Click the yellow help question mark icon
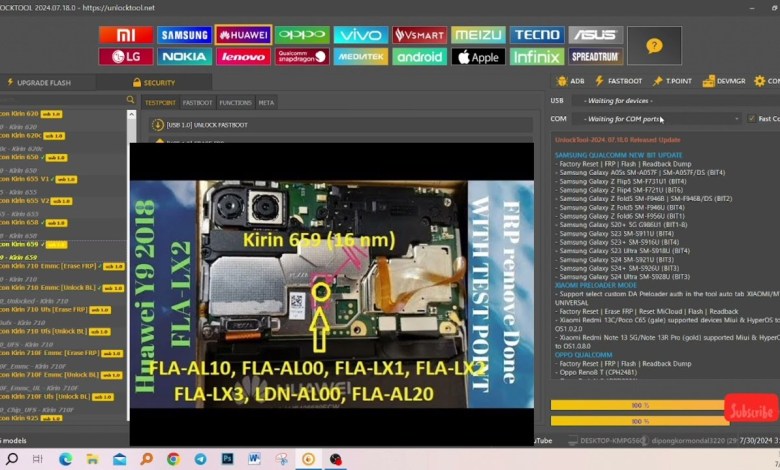Screen dimensions: 780x470 pos(654,46)
